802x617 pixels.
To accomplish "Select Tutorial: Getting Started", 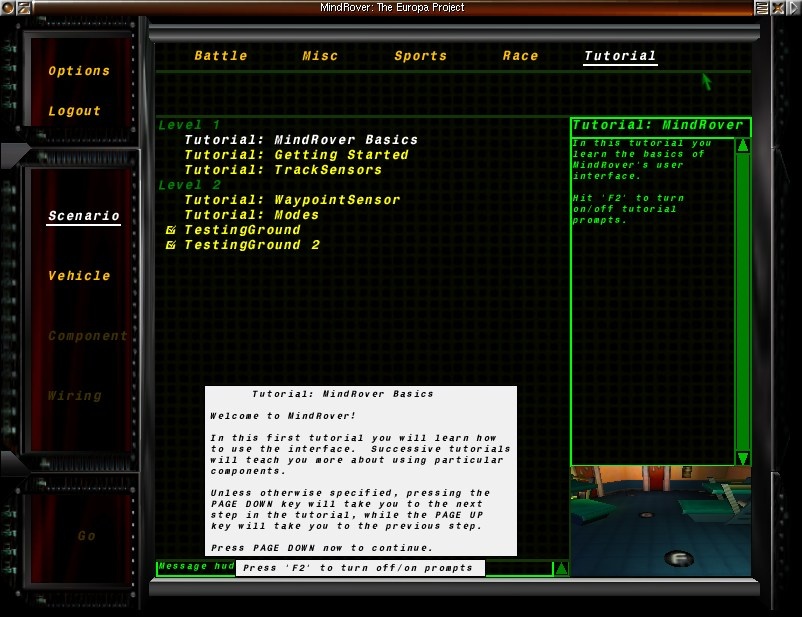I will [296, 155].
